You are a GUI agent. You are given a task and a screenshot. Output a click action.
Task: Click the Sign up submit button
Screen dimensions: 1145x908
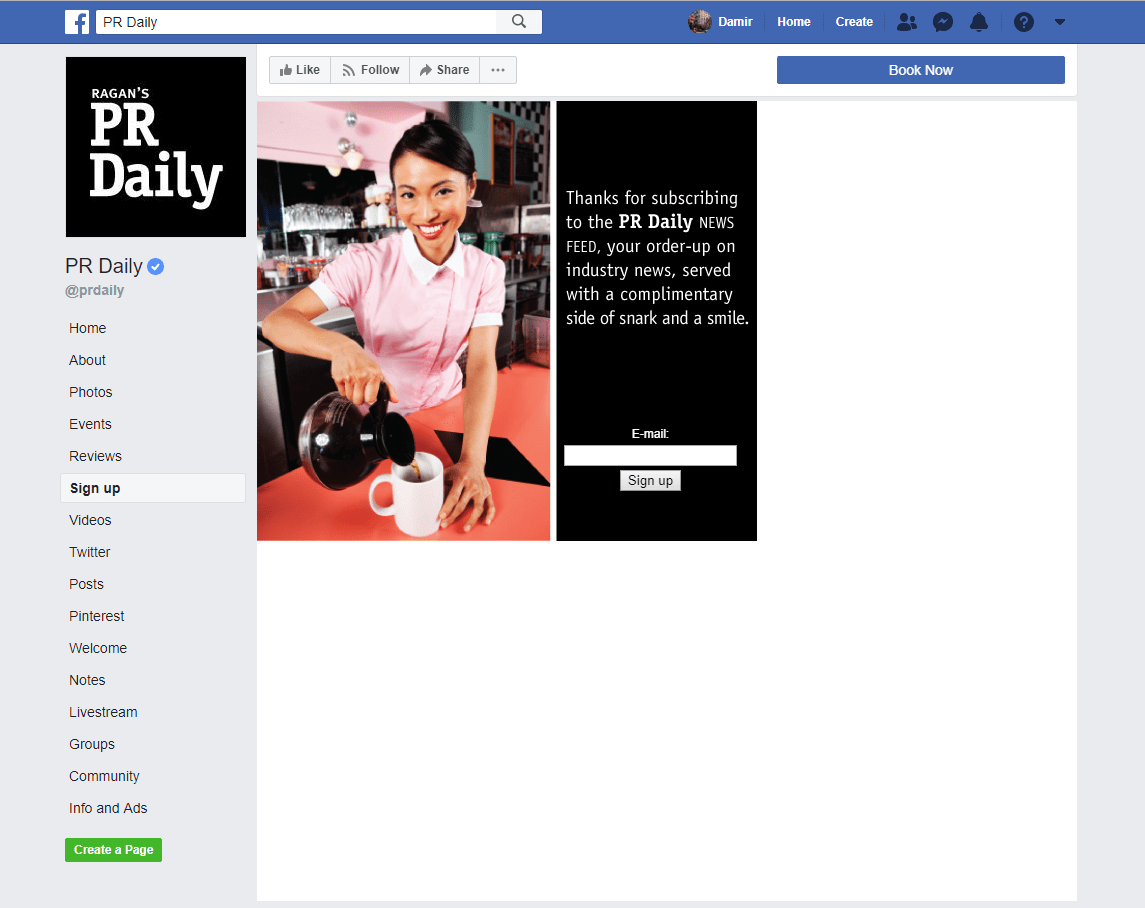pyautogui.click(x=651, y=481)
